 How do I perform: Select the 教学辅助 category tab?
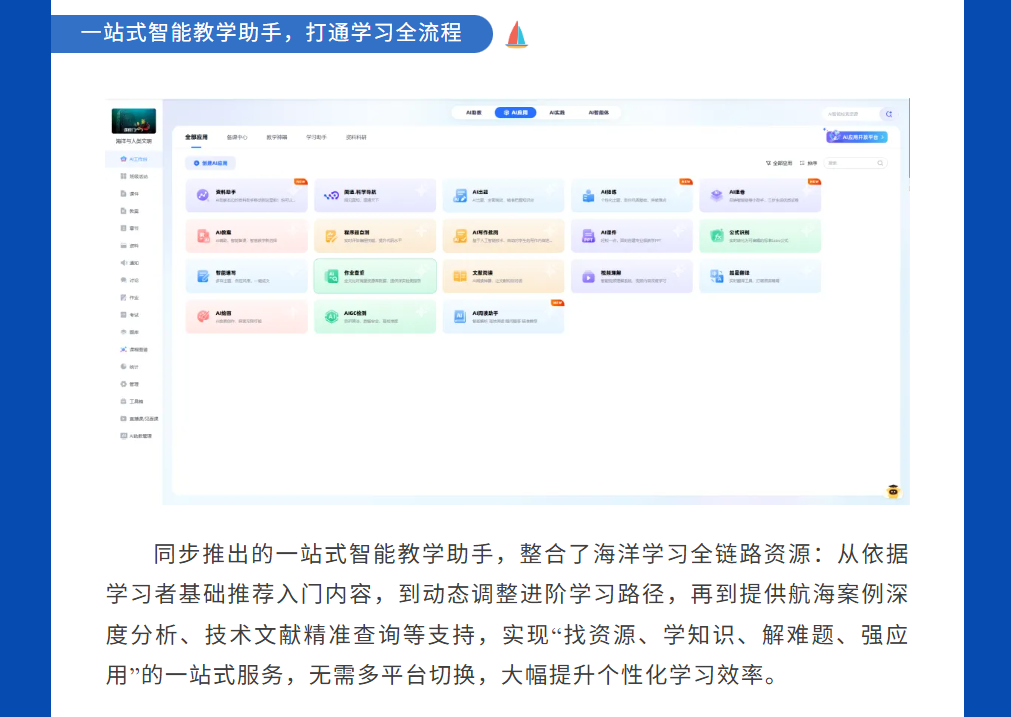click(277, 137)
